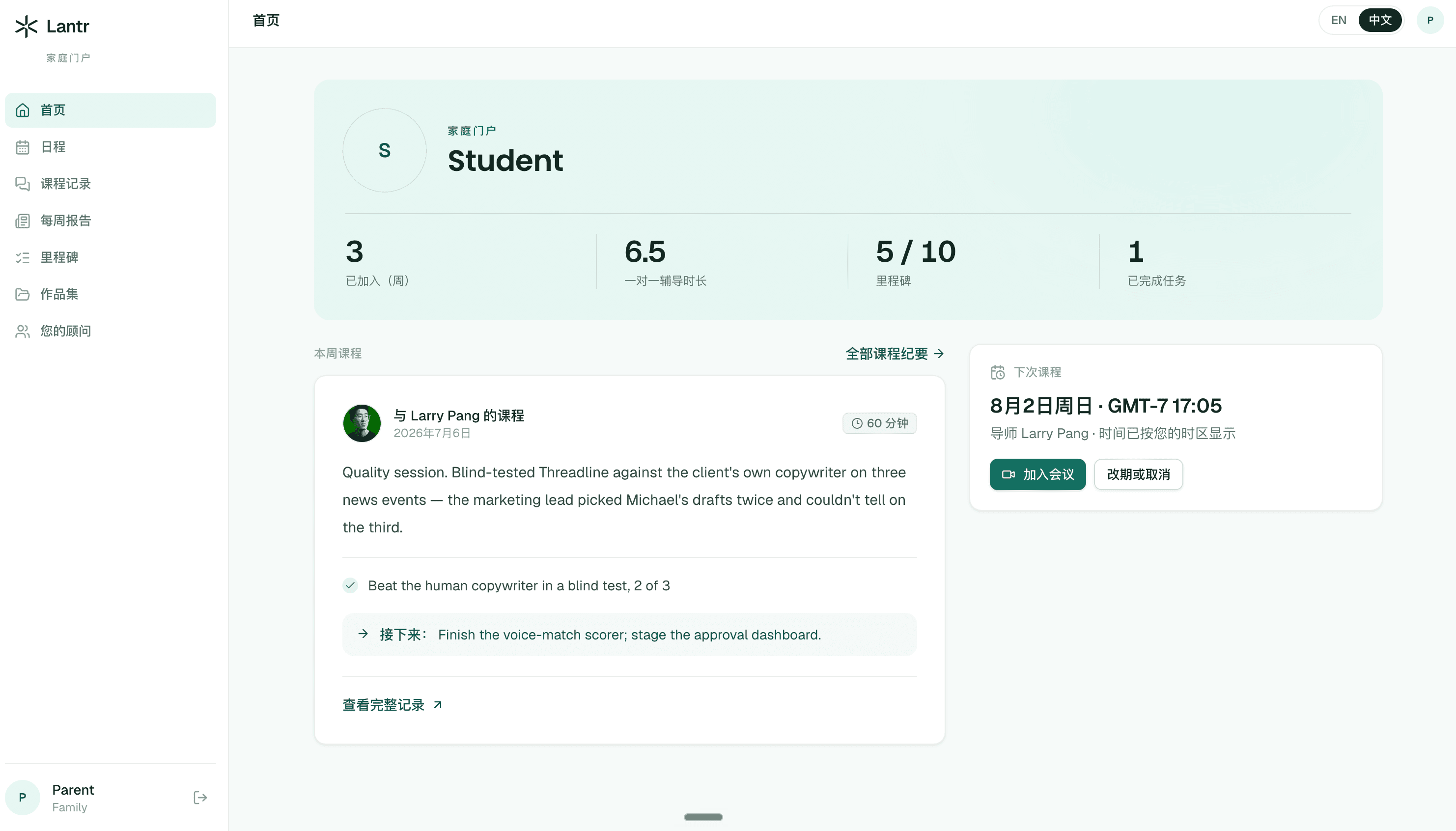Open 每周报告 weekly reports
Viewport: 1456px width, 831px height.
(x=110, y=221)
